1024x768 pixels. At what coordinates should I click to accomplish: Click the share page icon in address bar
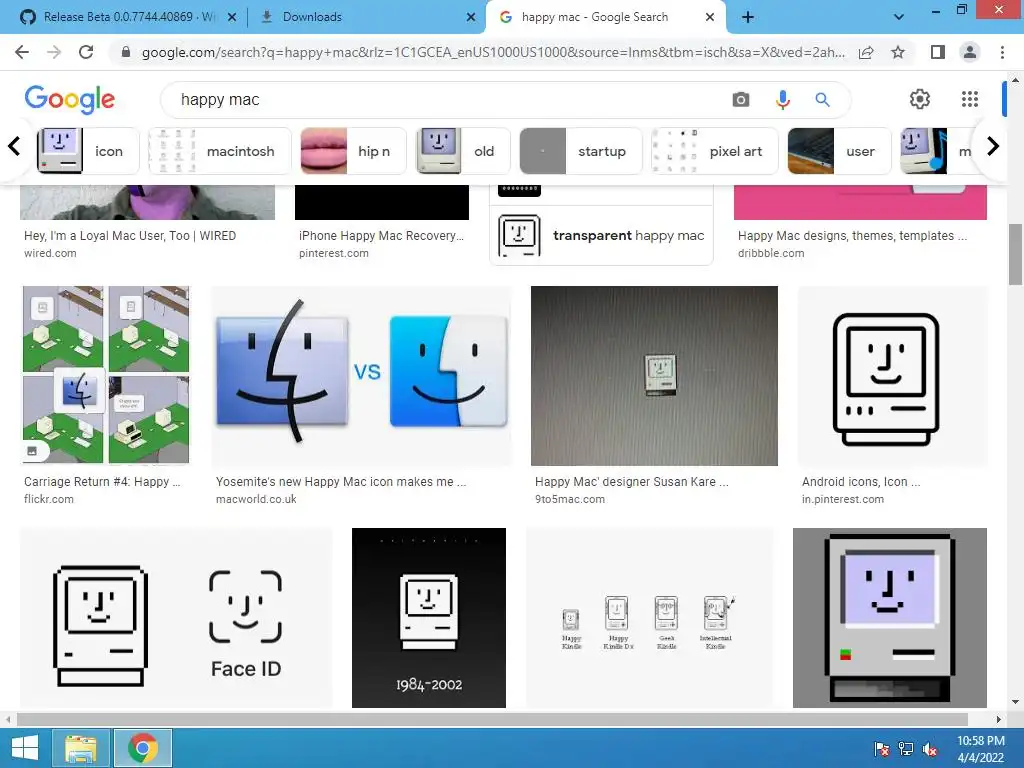pyautogui.click(x=866, y=53)
